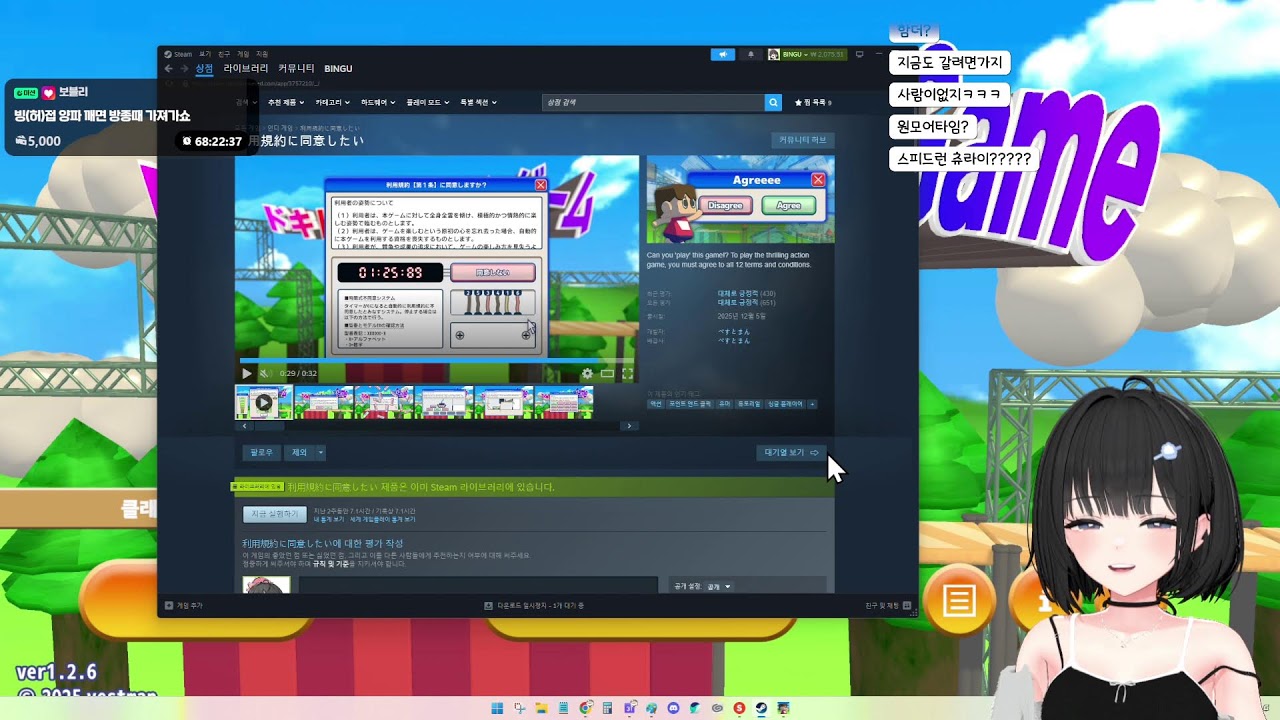Open Steam announcements megaphone button
Screen dimensions: 1280x720
coord(722,54)
